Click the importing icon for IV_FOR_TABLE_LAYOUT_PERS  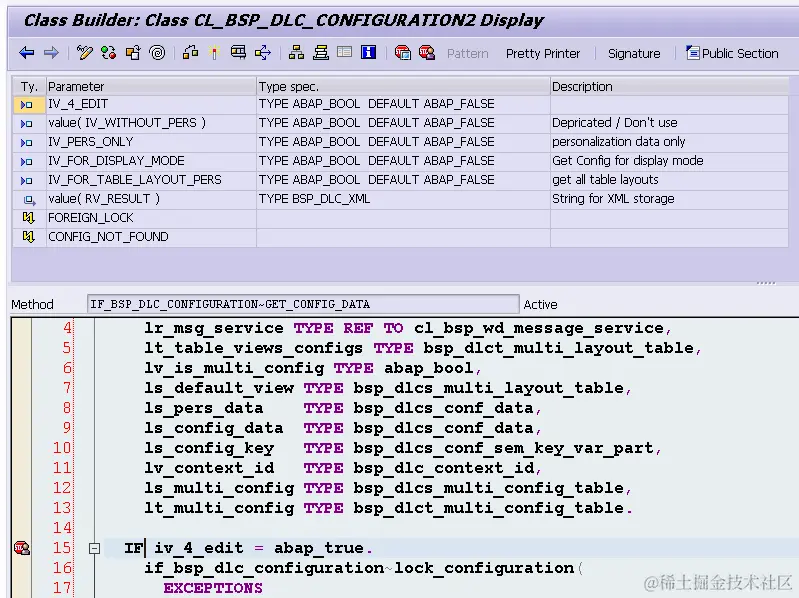(26, 180)
